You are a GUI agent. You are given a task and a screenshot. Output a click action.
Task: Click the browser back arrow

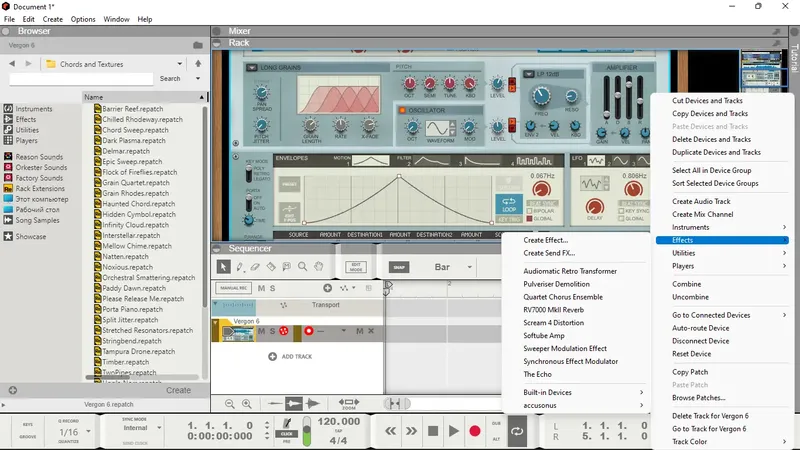12,64
